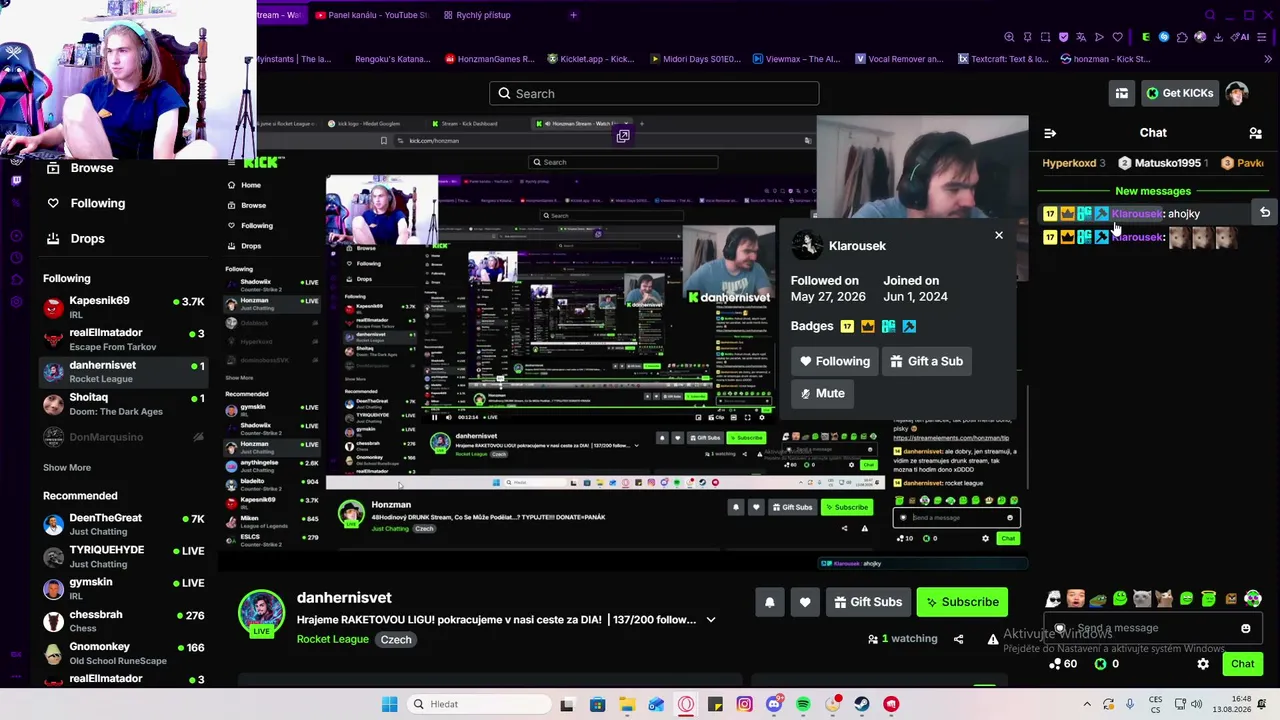The height and width of the screenshot is (720, 1280).
Task: Select danhernisvet channel in Following list
Action: click(x=124, y=372)
